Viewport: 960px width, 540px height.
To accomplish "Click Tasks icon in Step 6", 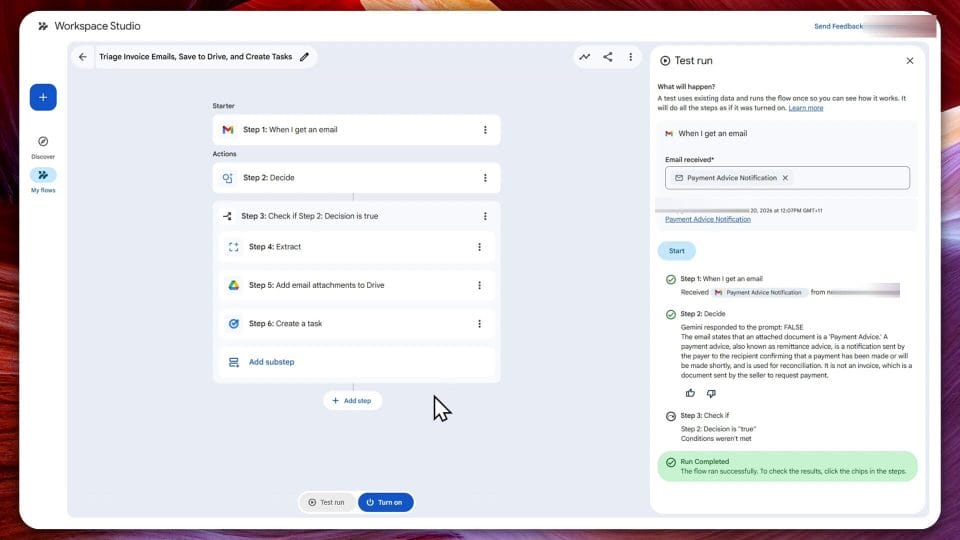I will [x=233, y=323].
